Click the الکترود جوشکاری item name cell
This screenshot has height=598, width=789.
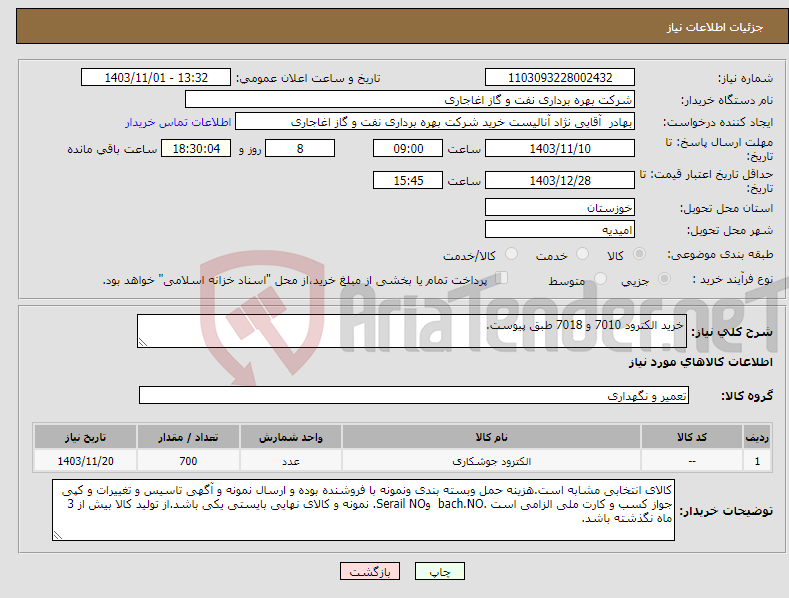491,461
